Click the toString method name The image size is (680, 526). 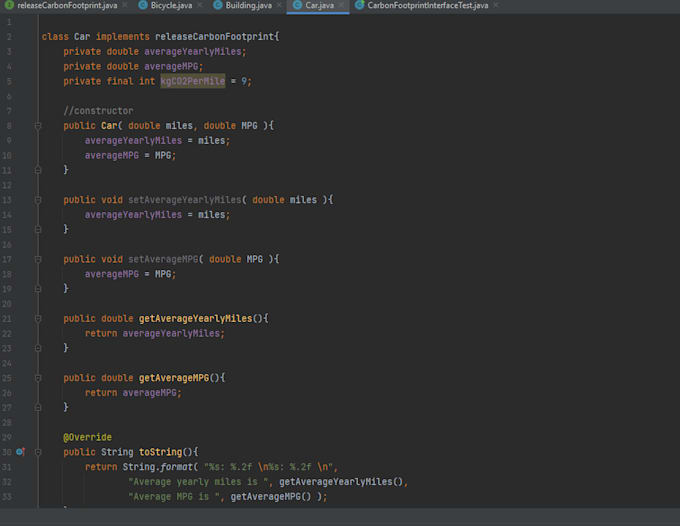click(160, 452)
